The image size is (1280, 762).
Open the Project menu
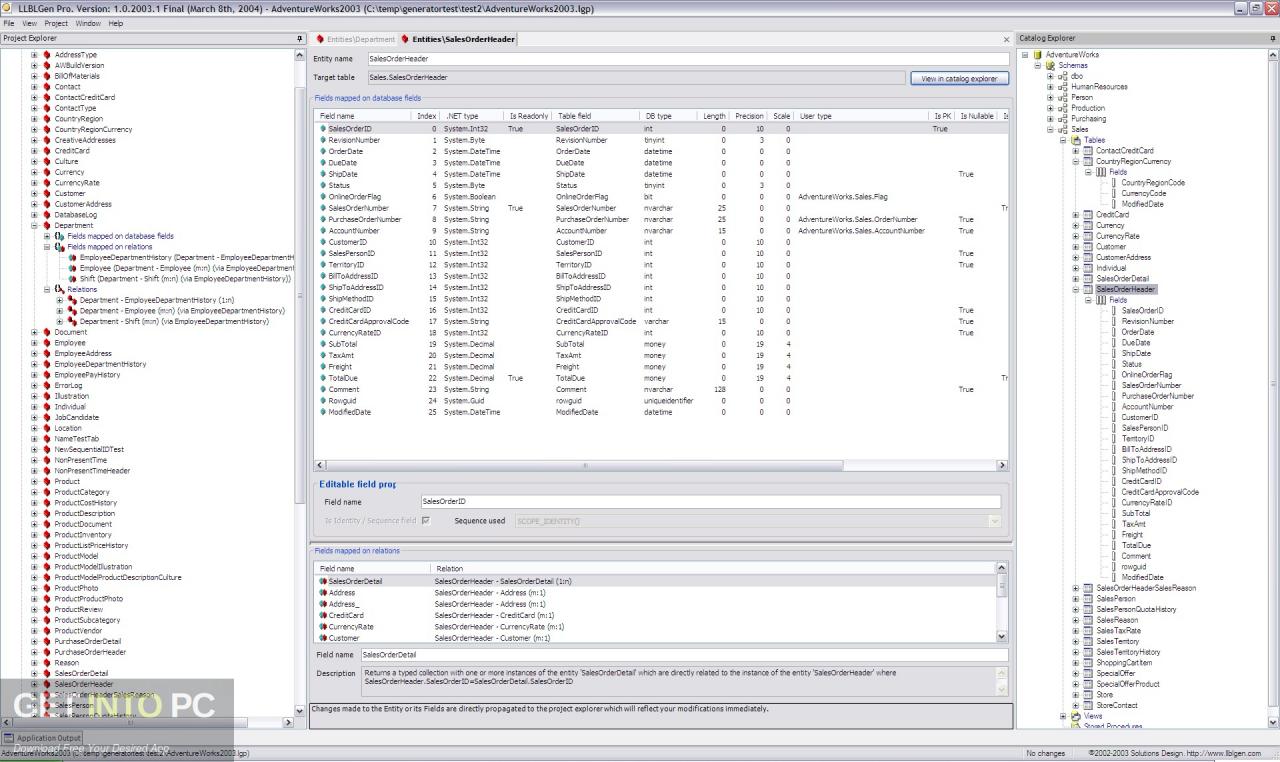pos(56,23)
